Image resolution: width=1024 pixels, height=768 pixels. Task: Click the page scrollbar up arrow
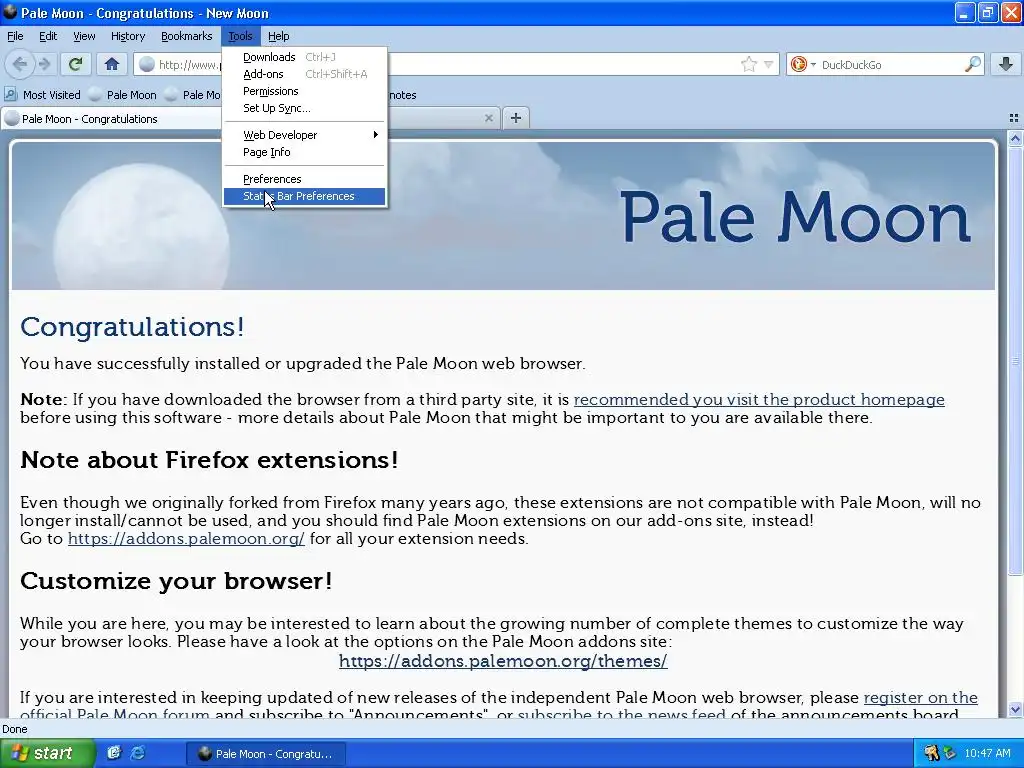[x=1015, y=138]
